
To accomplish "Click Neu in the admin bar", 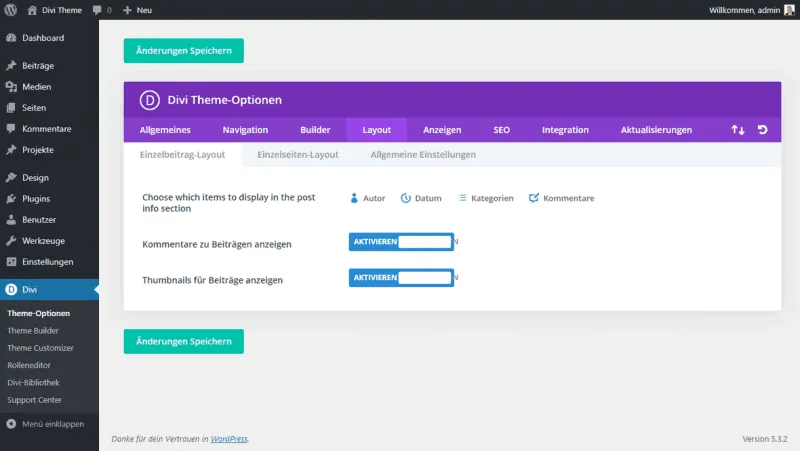I will [x=144, y=10].
